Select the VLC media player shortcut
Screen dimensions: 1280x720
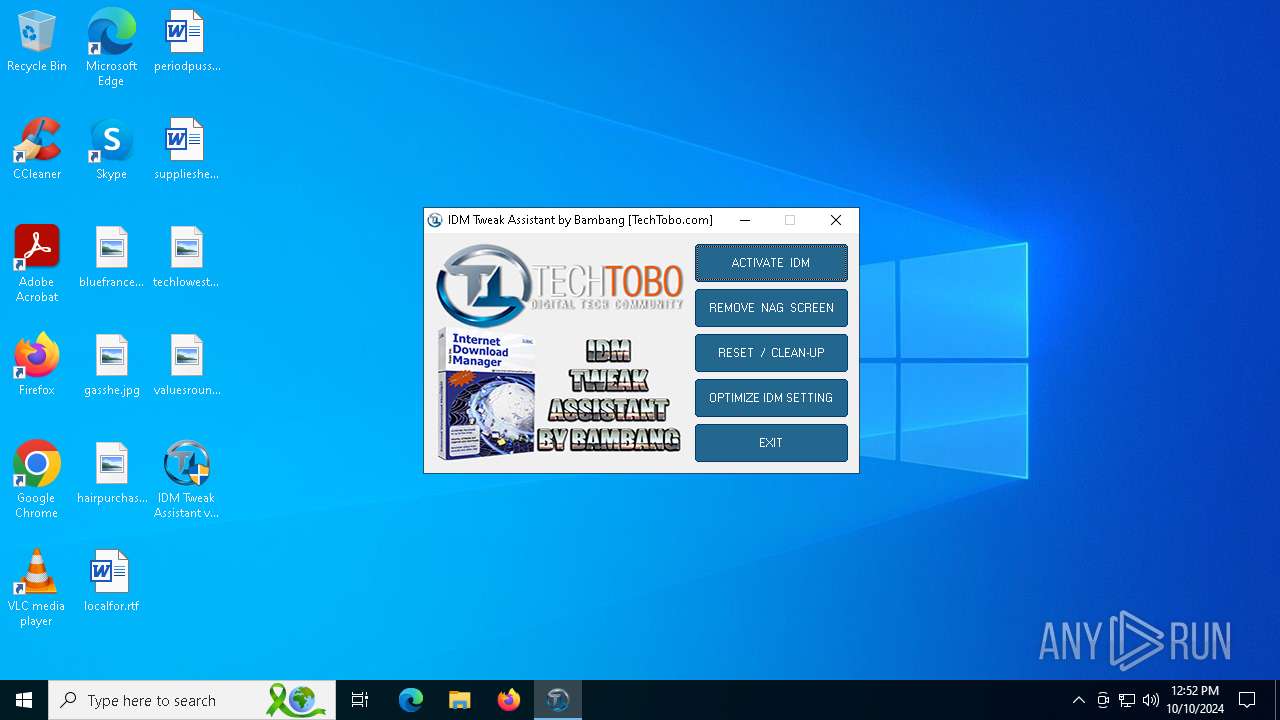pyautogui.click(x=37, y=588)
